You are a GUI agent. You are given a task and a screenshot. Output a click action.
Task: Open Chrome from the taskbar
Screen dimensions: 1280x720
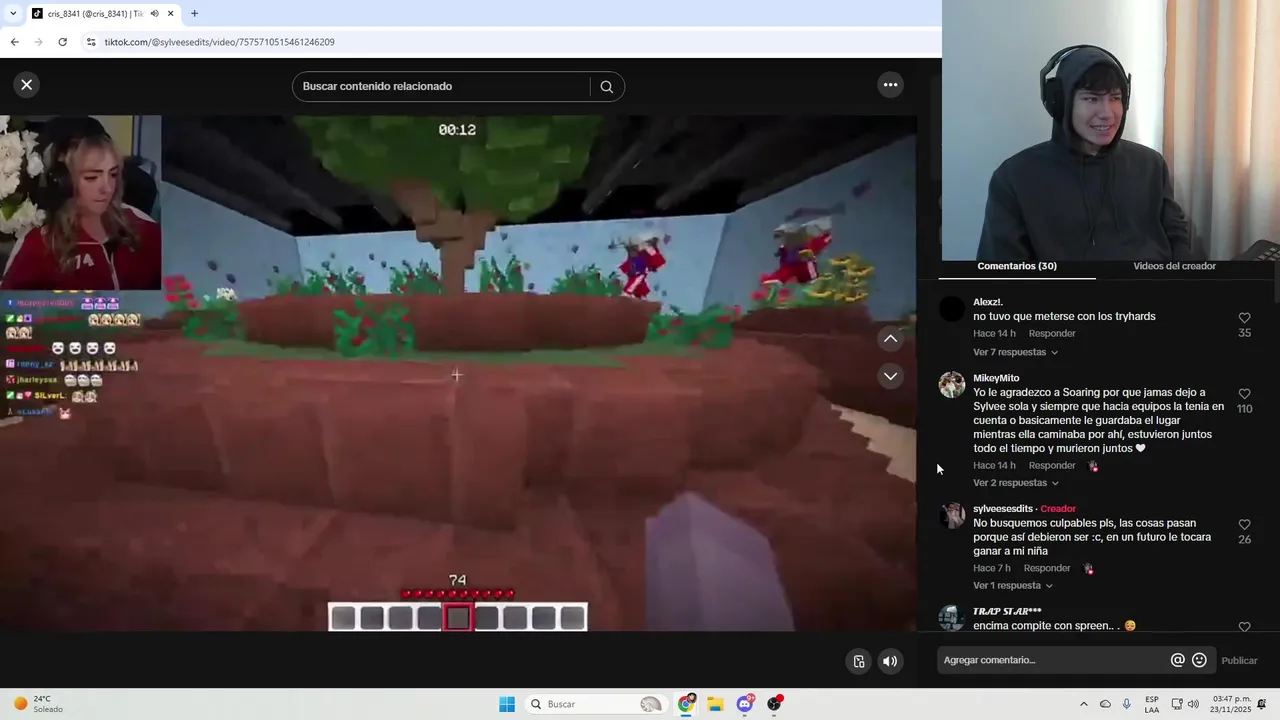pos(686,704)
